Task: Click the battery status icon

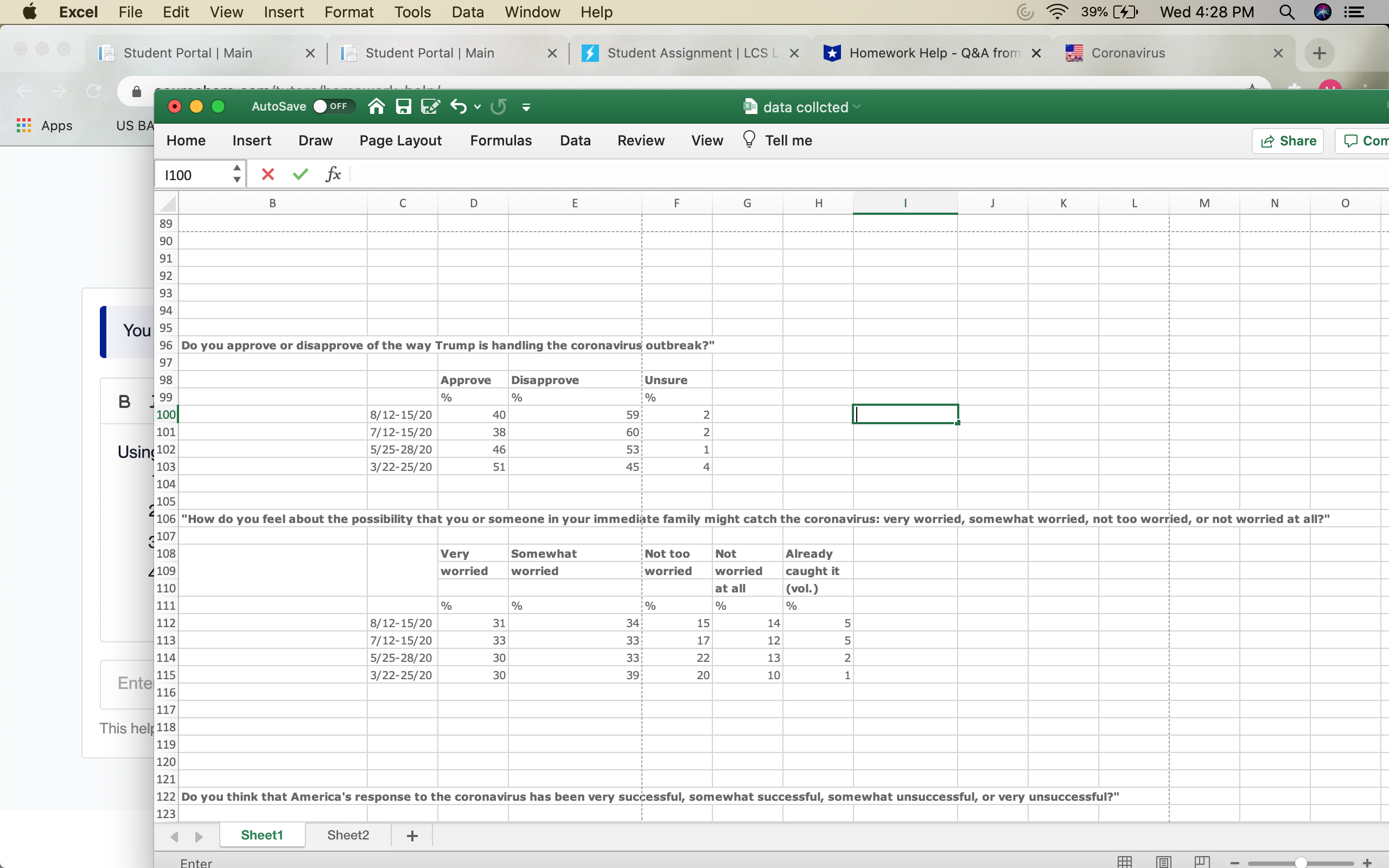Action: click(1125, 12)
